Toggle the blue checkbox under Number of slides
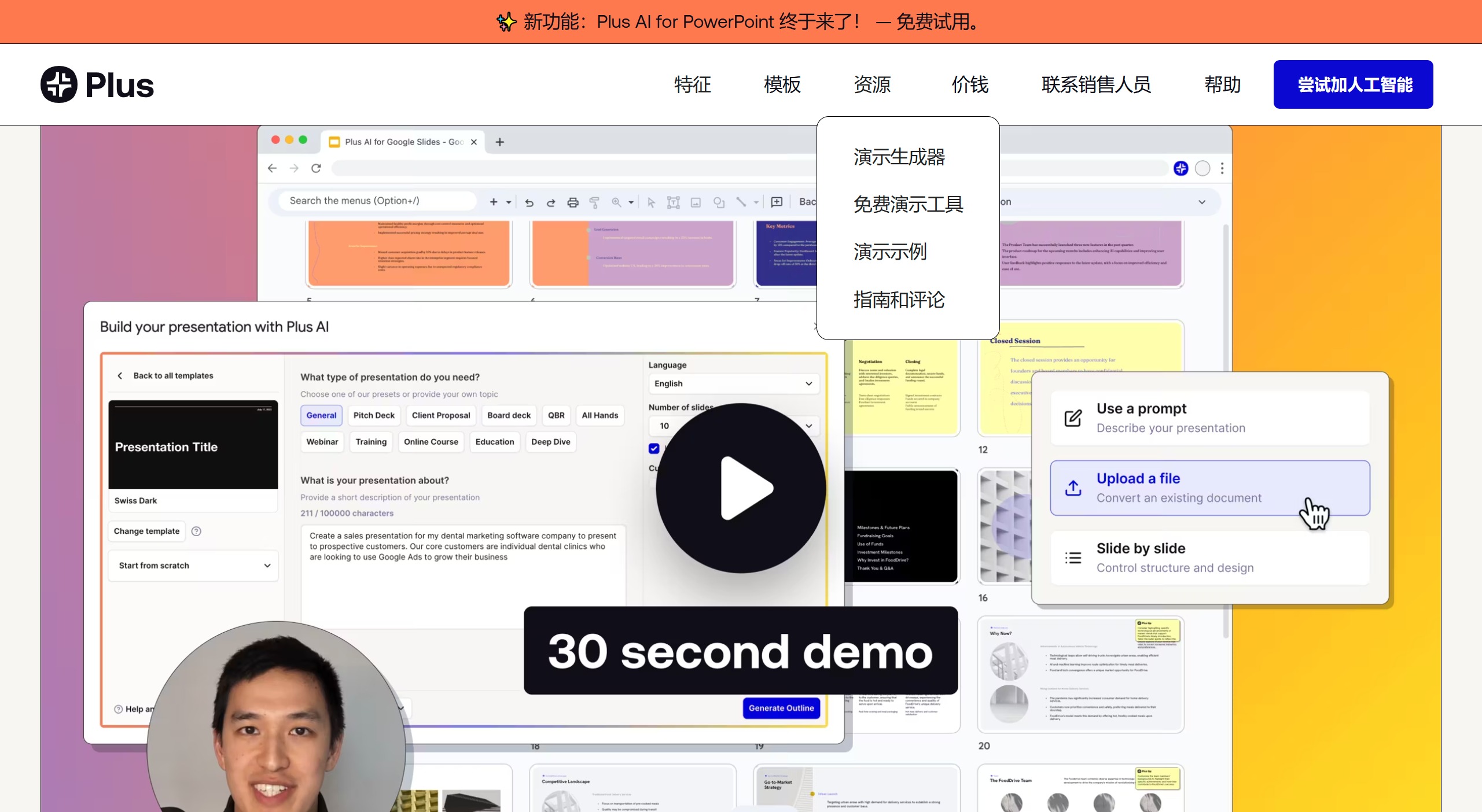Image resolution: width=1482 pixels, height=812 pixels. (x=654, y=448)
